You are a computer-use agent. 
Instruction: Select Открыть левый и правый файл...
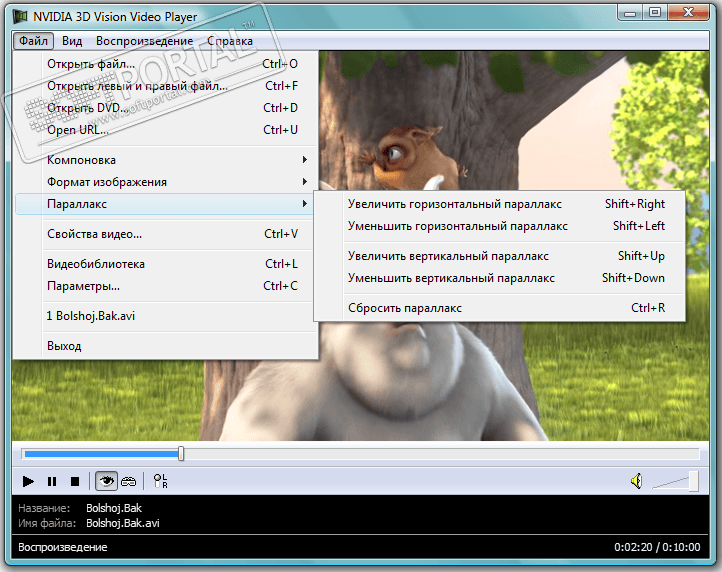tap(166, 86)
